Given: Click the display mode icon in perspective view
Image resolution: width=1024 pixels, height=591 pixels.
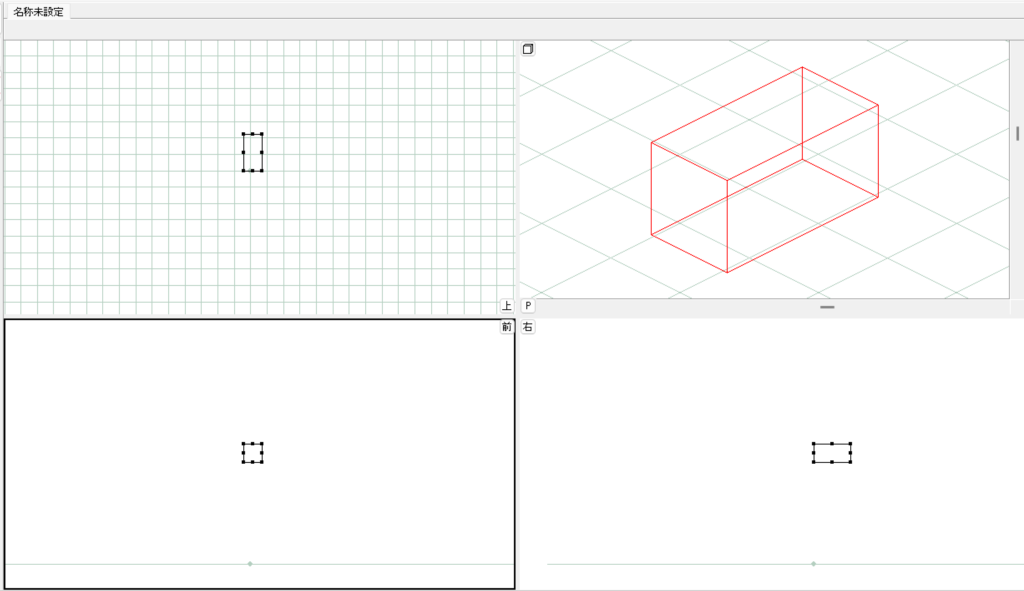Looking at the screenshot, I should (x=528, y=49).
